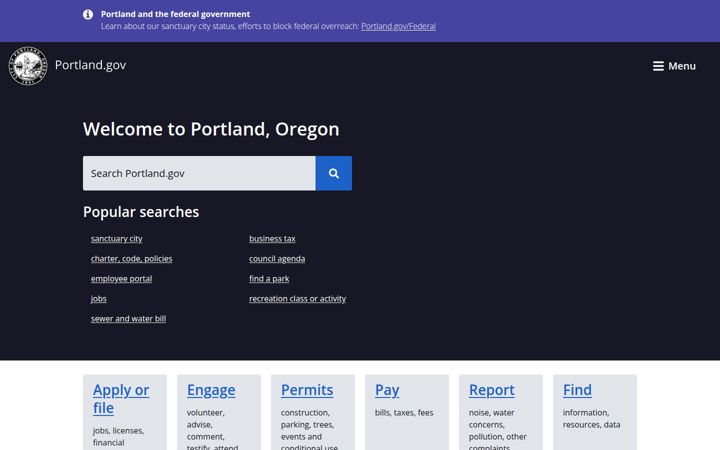Click the 'bills, taxes, fees' description text
This screenshot has width=720, height=450.
tap(404, 413)
